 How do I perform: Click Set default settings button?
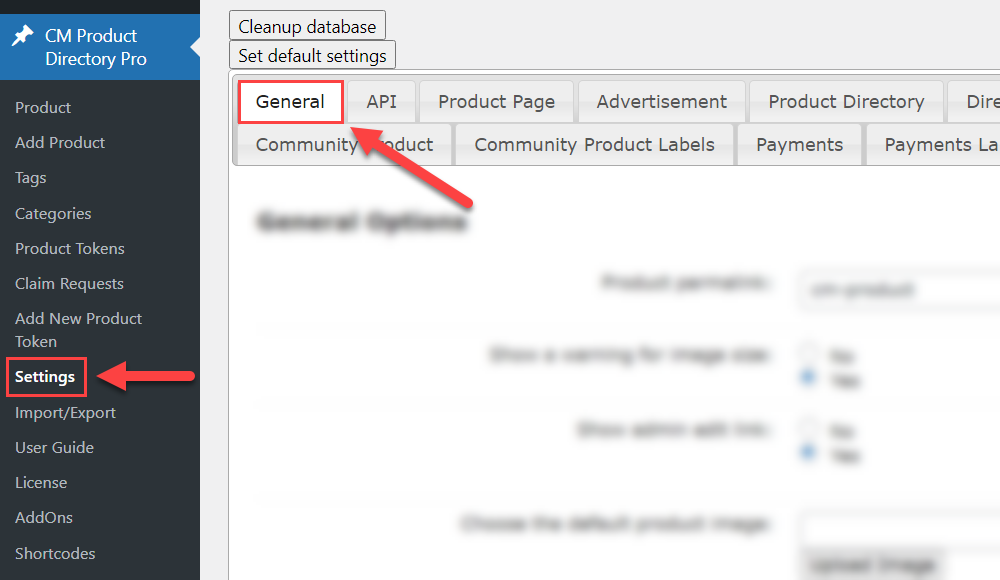312,56
